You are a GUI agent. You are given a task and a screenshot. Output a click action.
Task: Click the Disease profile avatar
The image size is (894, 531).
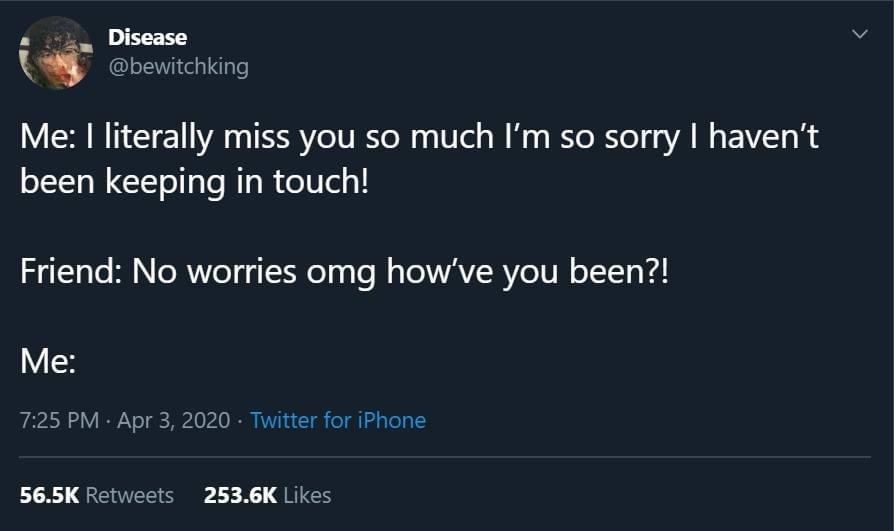pyautogui.click(x=55, y=53)
